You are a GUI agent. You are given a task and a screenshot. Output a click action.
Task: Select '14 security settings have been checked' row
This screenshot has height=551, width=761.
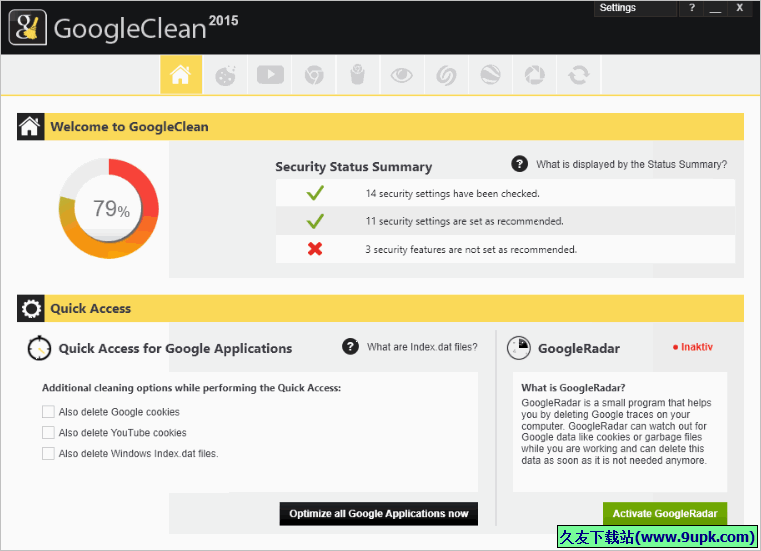tap(505, 193)
